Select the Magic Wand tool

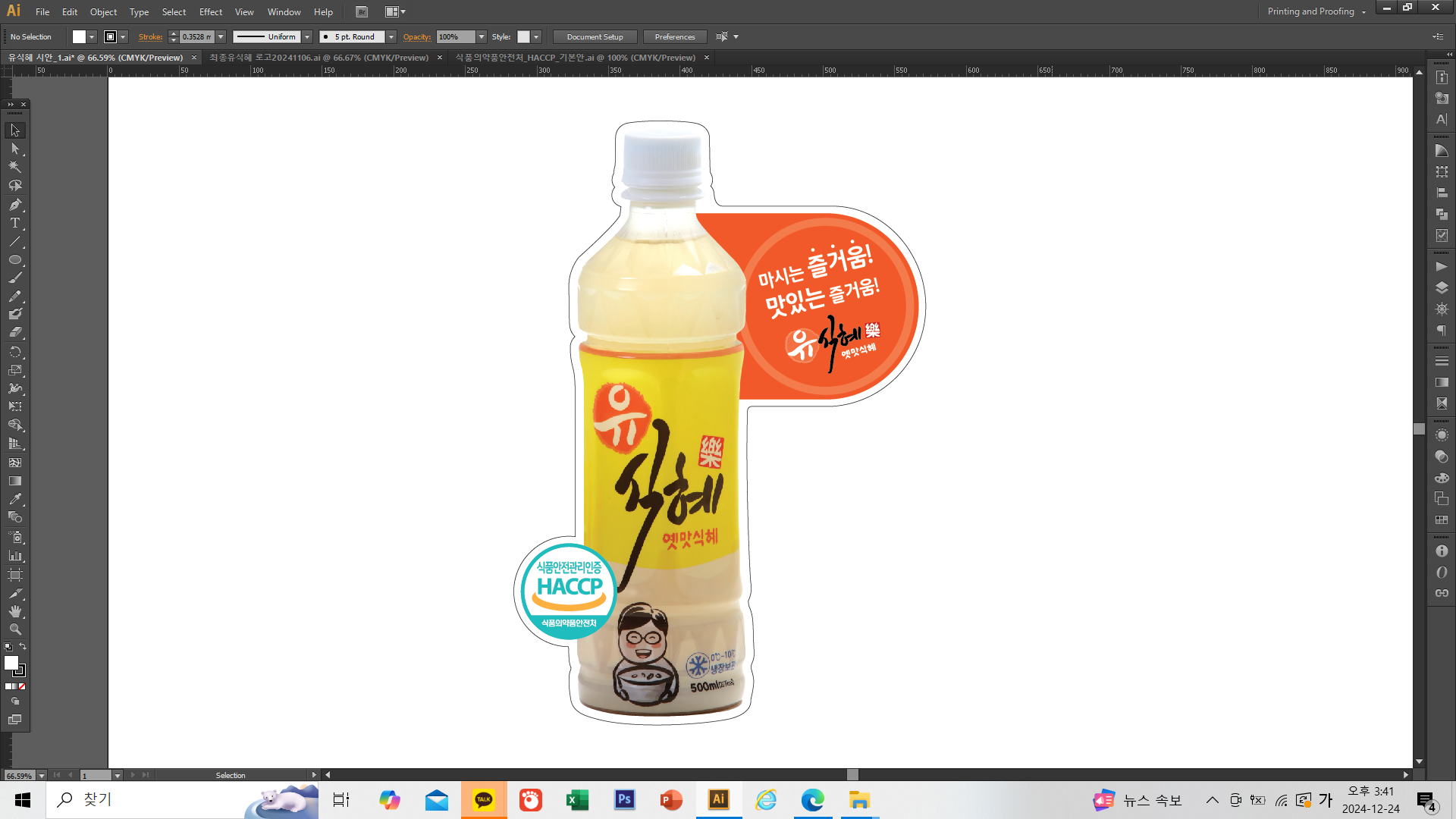[15, 167]
